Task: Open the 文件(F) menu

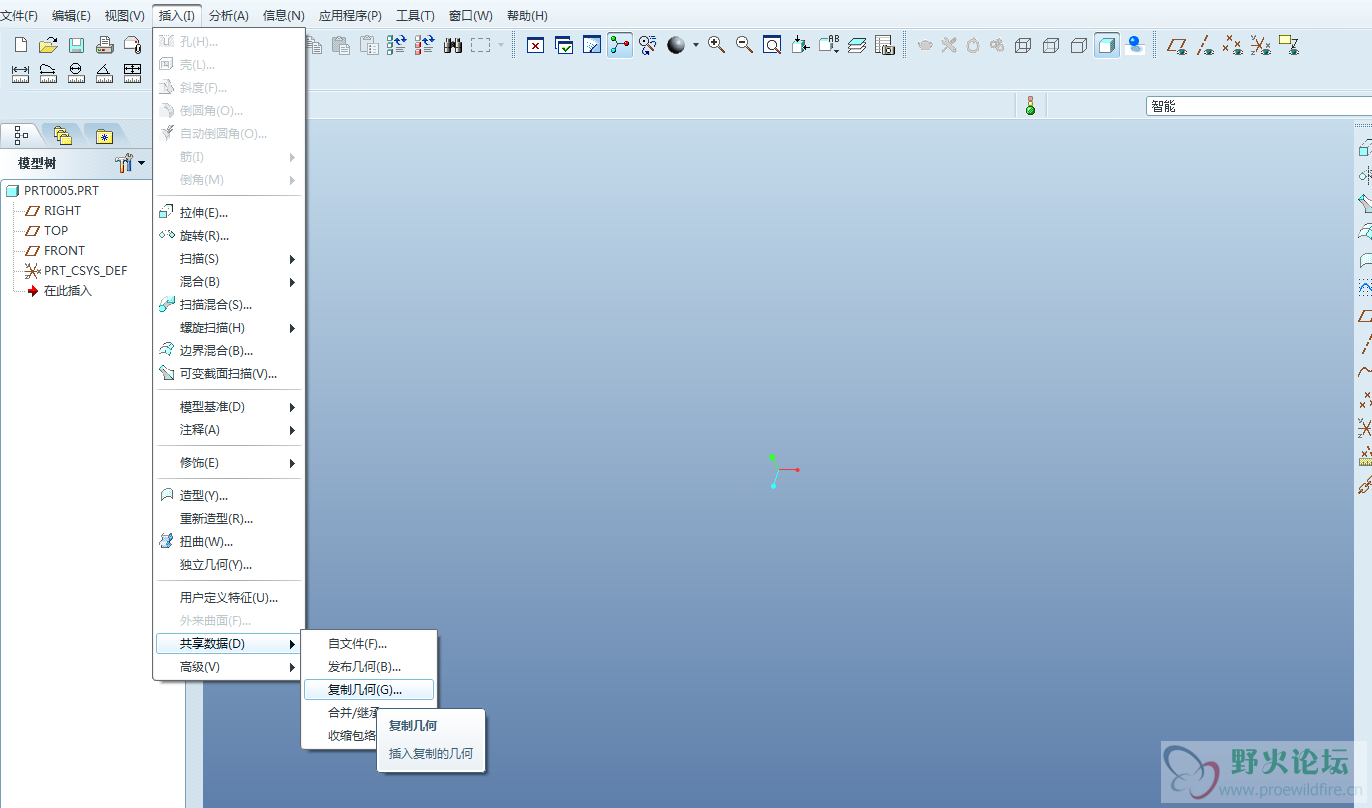Action: 19,15
